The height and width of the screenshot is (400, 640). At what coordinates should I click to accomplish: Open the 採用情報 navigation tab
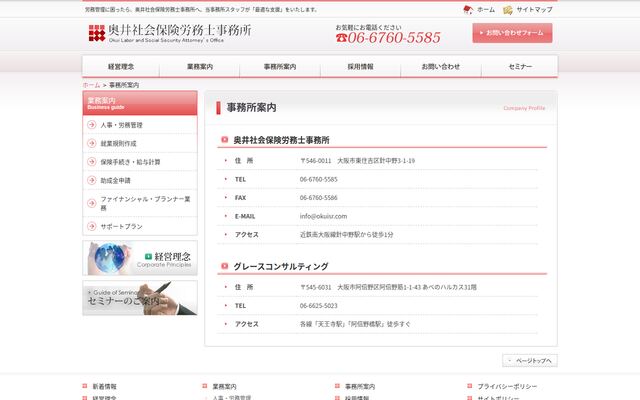point(360,67)
